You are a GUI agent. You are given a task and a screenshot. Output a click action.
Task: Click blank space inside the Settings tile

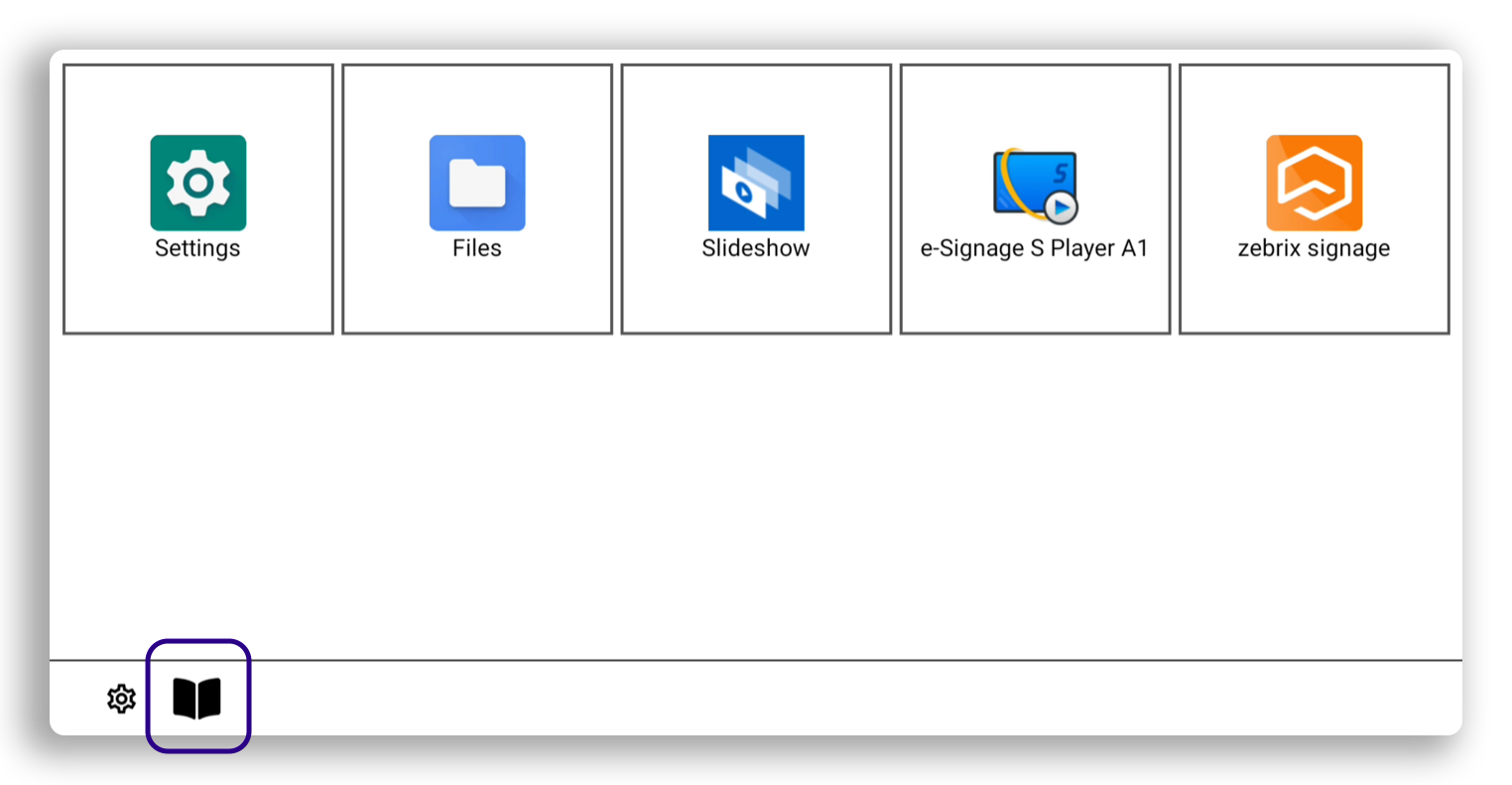coord(198,298)
